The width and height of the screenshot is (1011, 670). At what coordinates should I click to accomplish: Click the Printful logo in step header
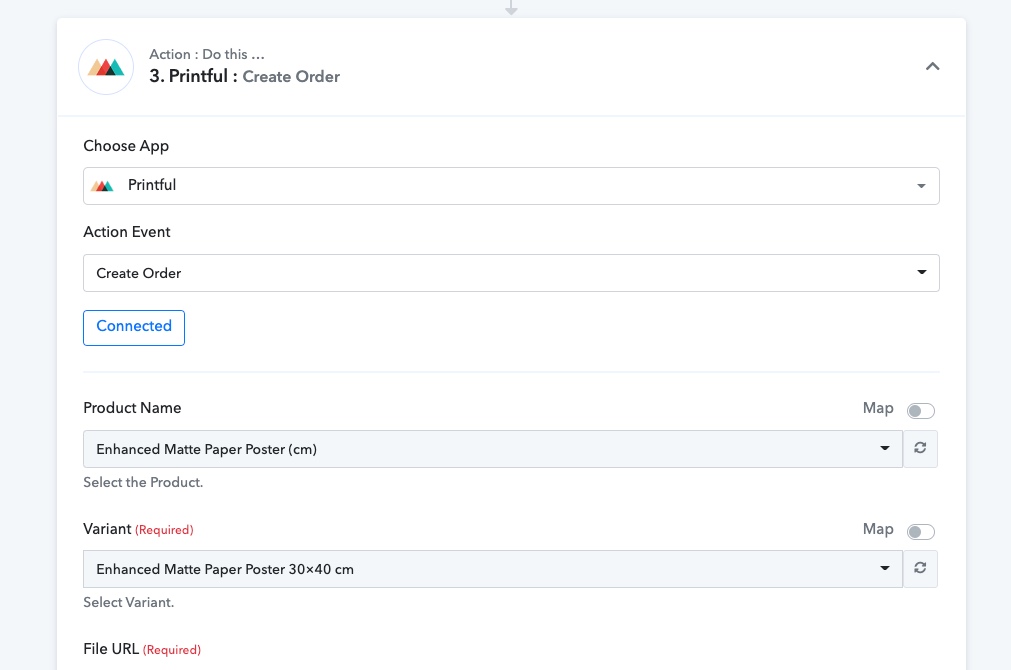106,67
